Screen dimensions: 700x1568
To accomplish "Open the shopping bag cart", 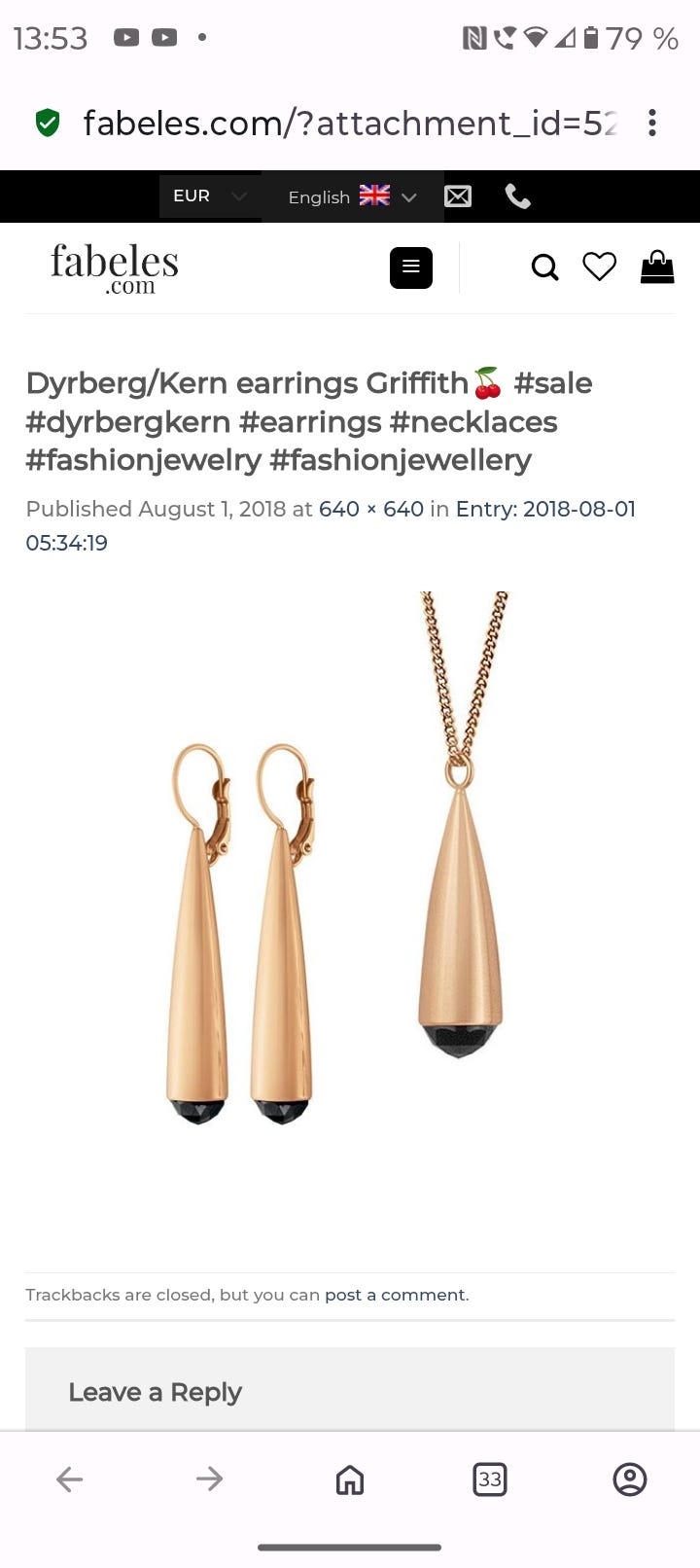I will click(x=657, y=267).
